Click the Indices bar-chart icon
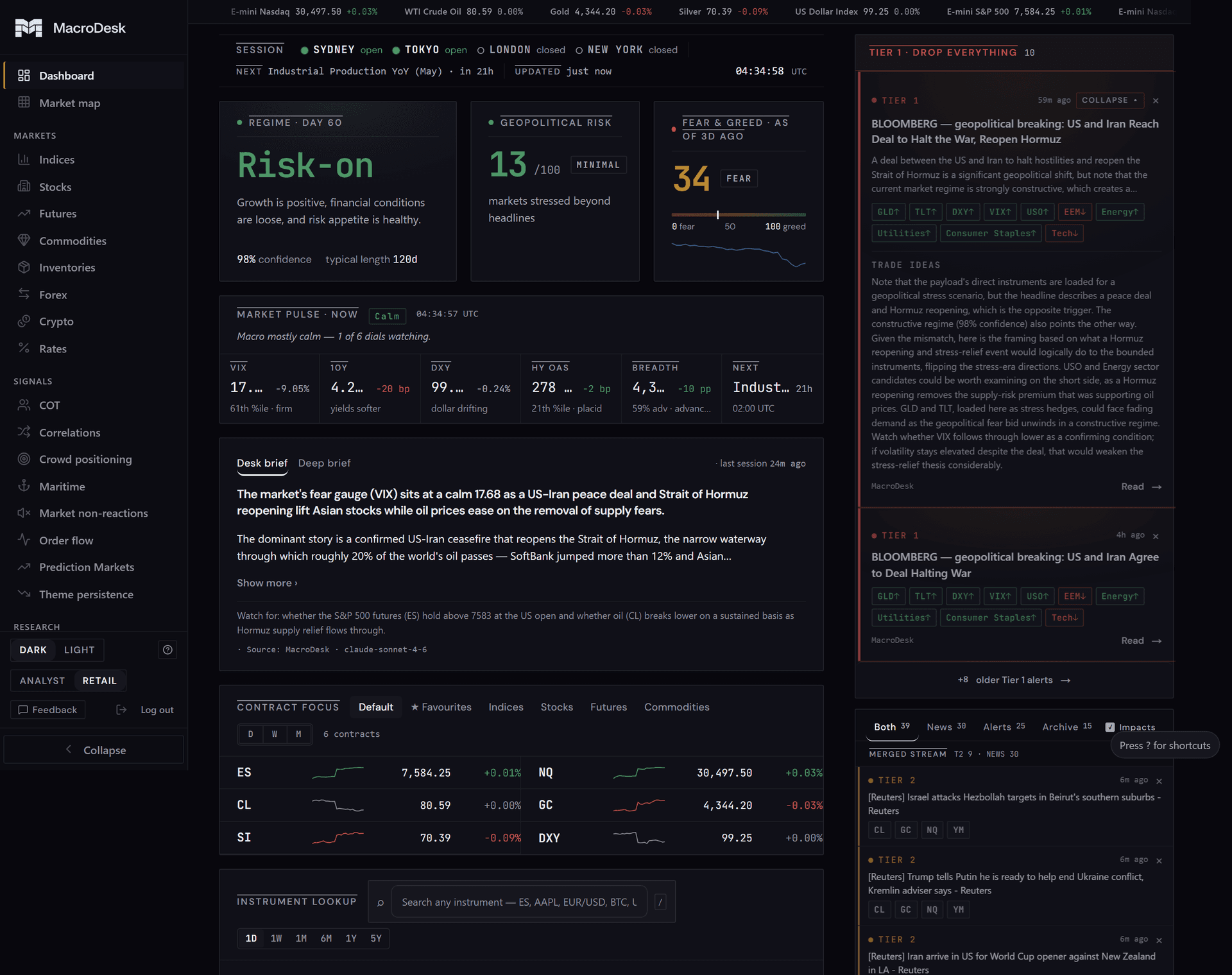1232x975 pixels. (24, 159)
